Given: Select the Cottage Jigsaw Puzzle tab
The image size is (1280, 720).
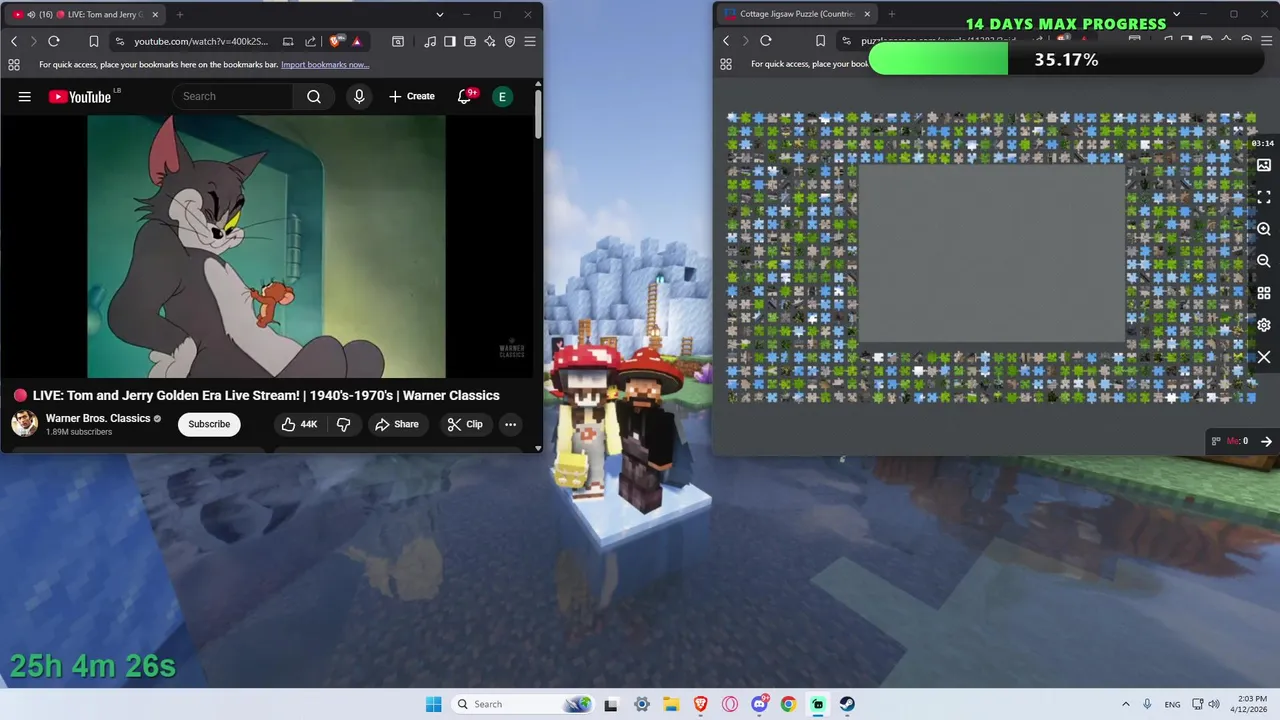Looking at the screenshot, I should 798,15.
